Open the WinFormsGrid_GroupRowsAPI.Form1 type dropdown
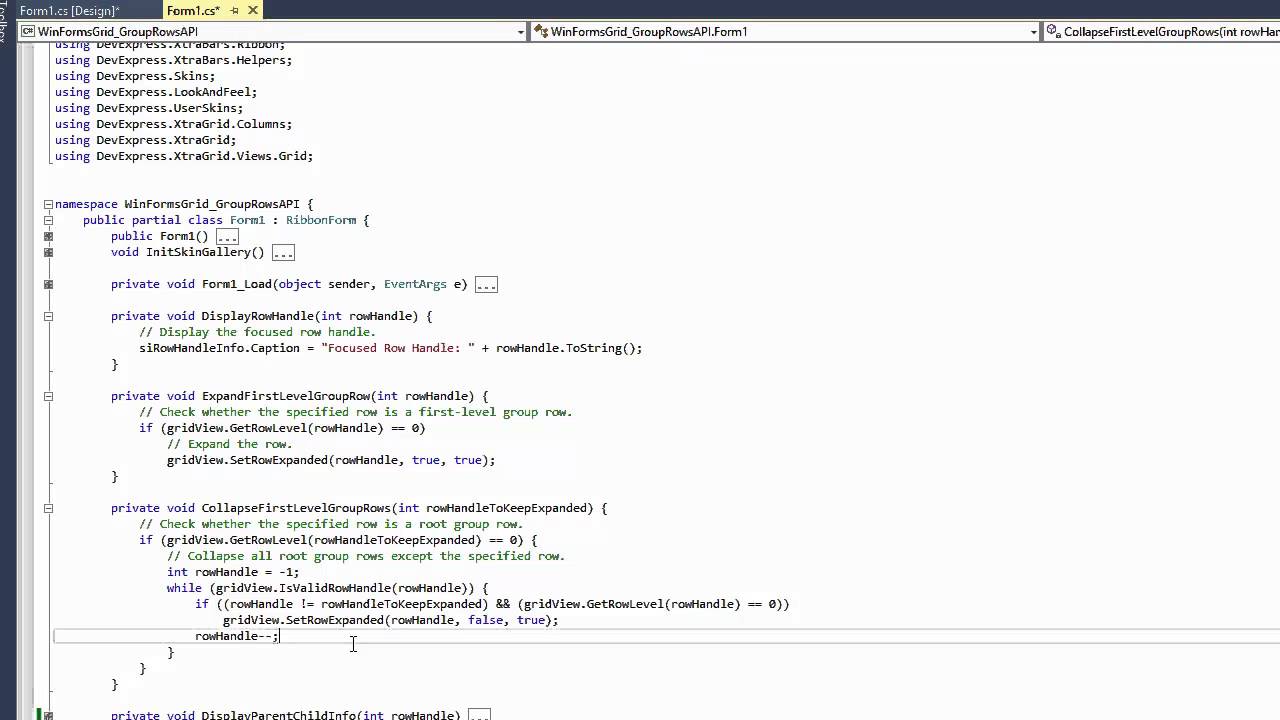The height and width of the screenshot is (720, 1280). click(786, 31)
